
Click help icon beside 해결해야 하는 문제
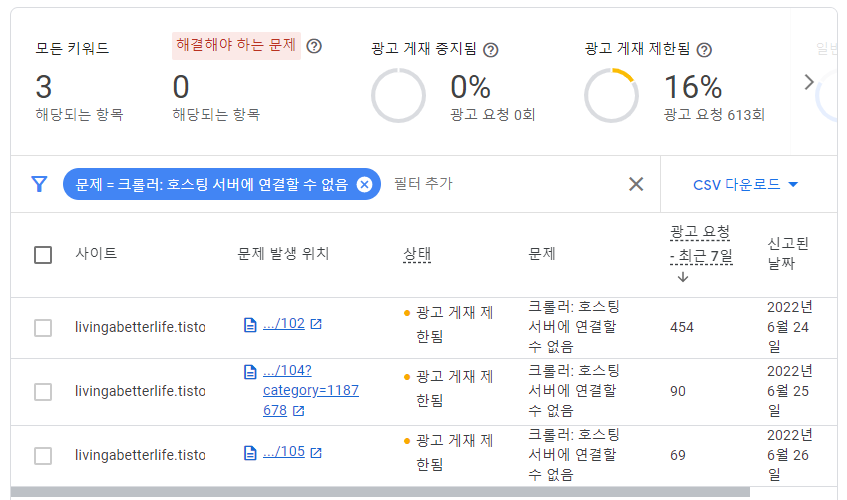314,46
